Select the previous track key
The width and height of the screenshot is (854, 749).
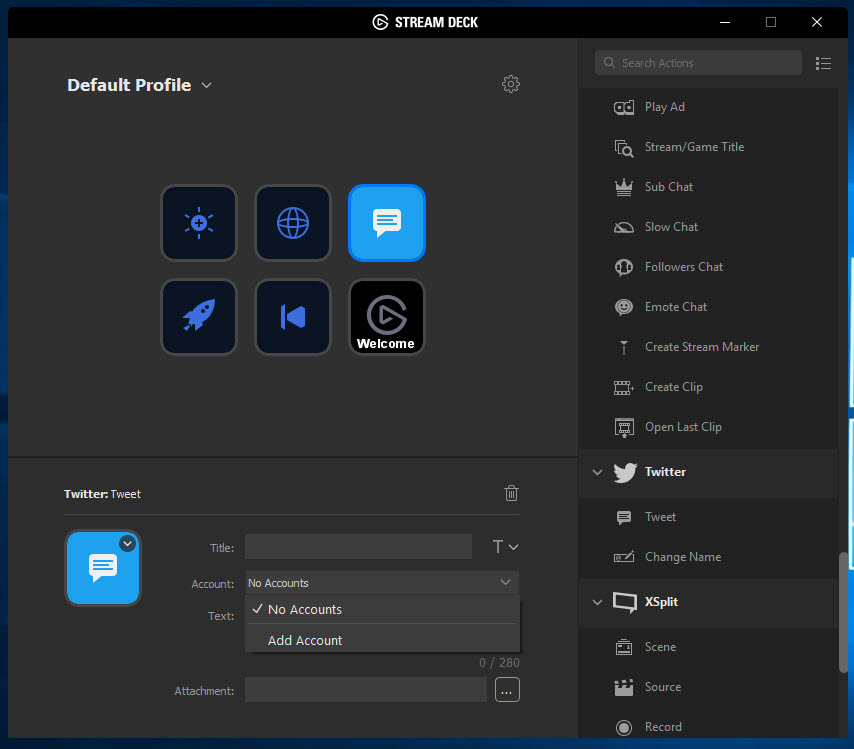pyautogui.click(x=293, y=316)
